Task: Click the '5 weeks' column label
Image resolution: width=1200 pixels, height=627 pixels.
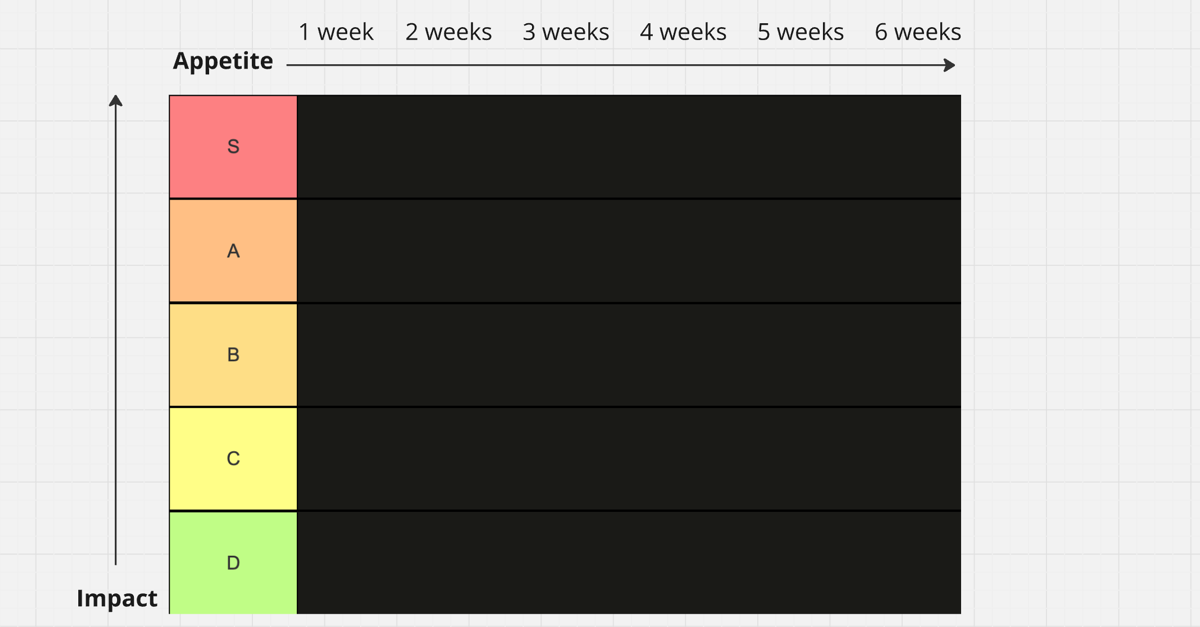Action: point(800,32)
